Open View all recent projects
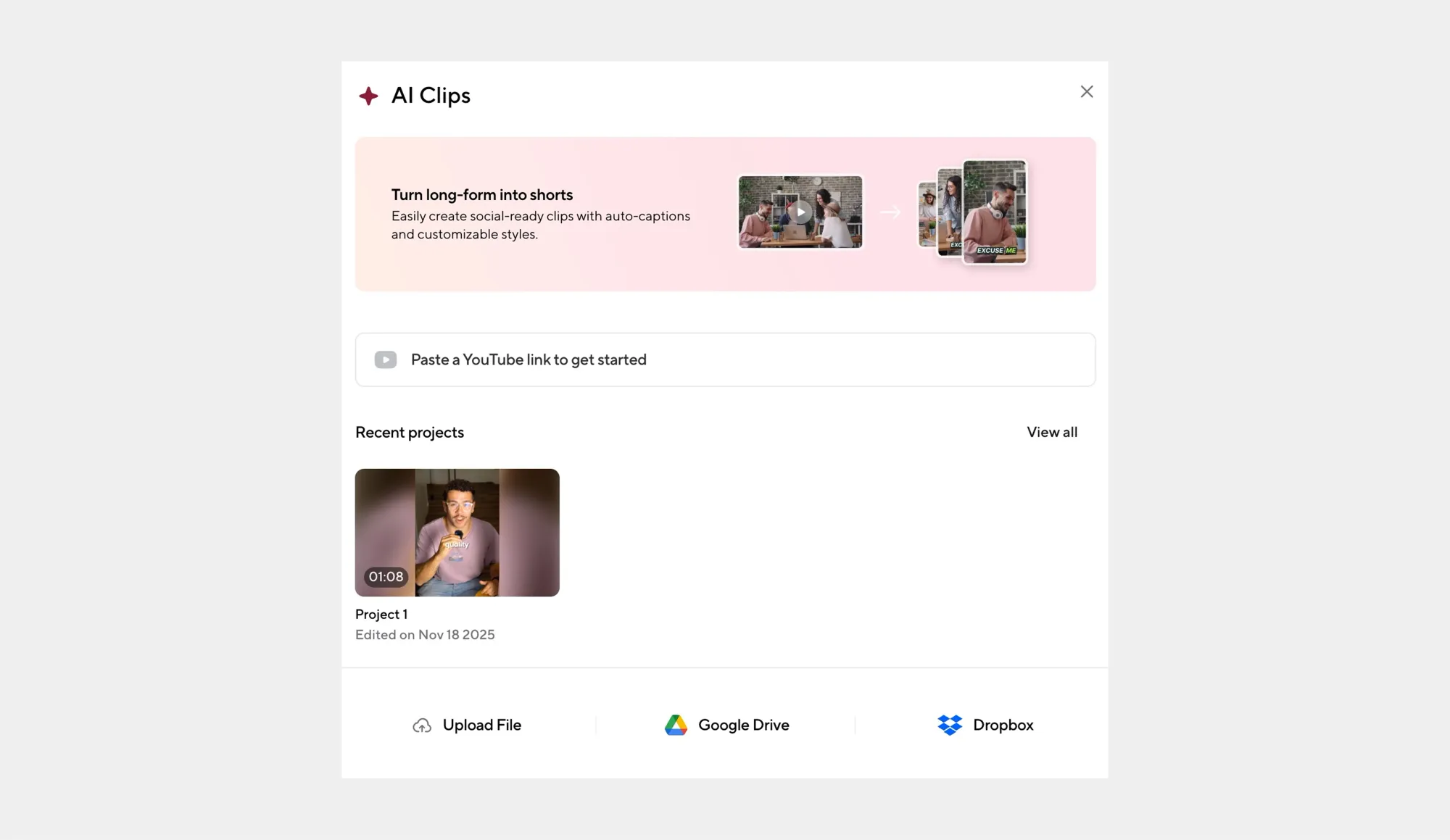 1051,432
